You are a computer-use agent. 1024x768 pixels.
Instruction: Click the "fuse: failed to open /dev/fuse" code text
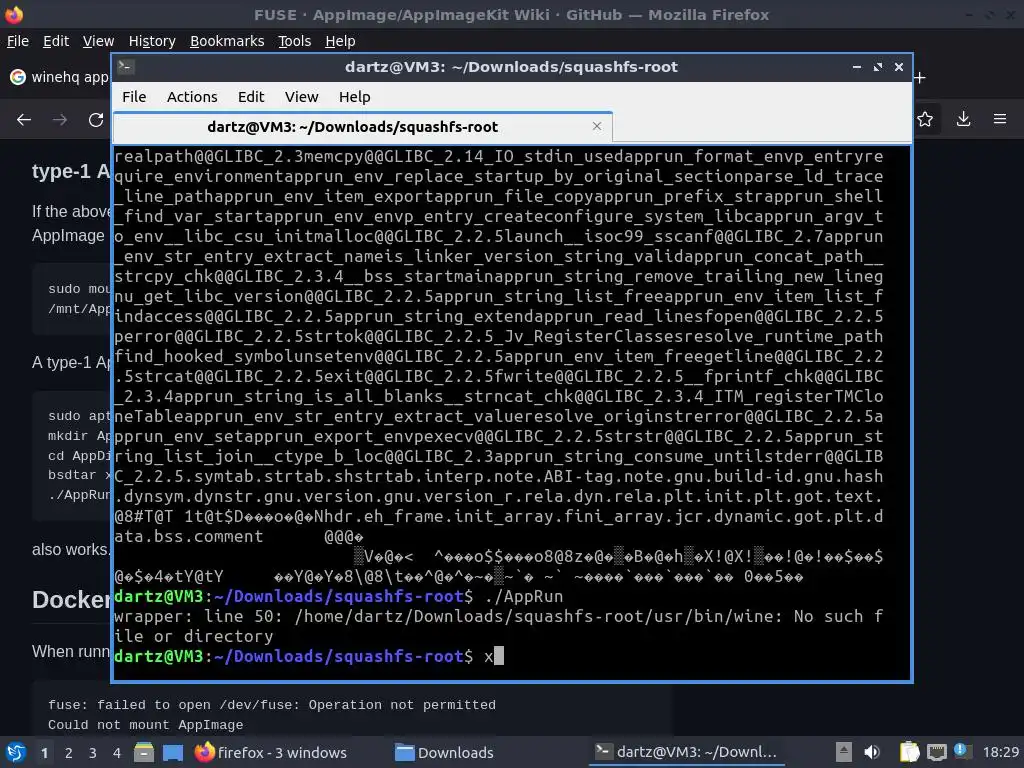tap(272, 705)
